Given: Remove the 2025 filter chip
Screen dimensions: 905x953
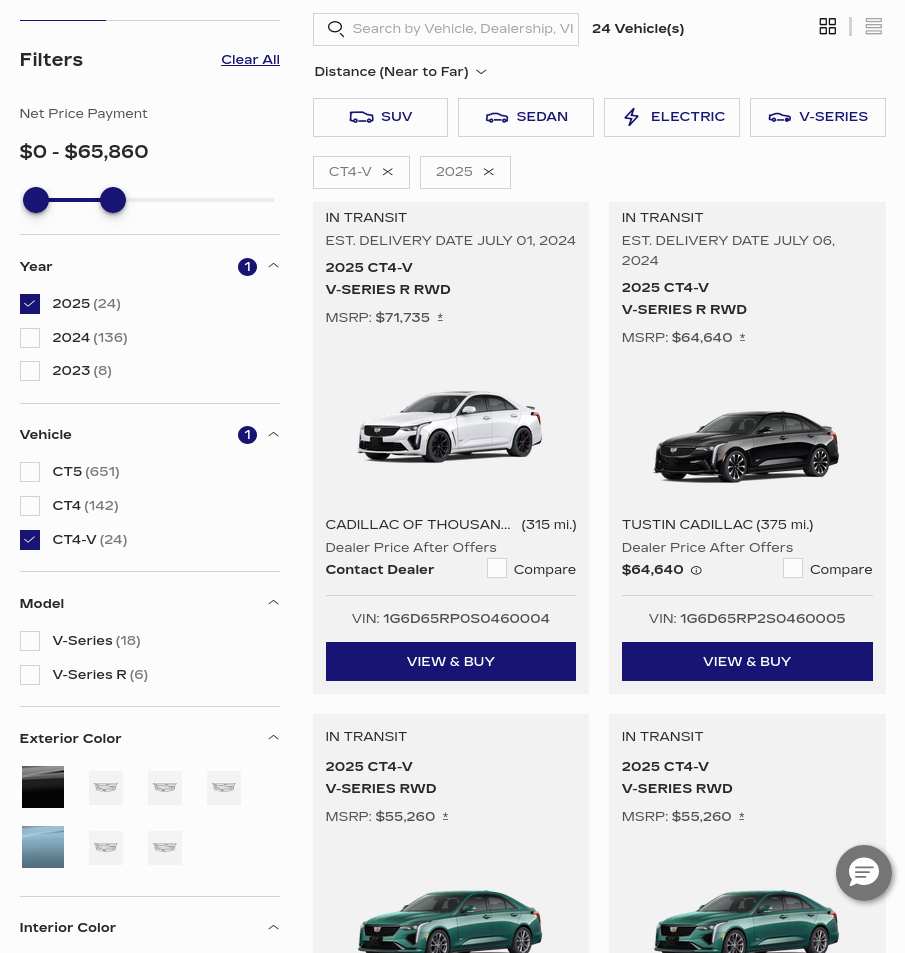Looking at the screenshot, I should (489, 172).
